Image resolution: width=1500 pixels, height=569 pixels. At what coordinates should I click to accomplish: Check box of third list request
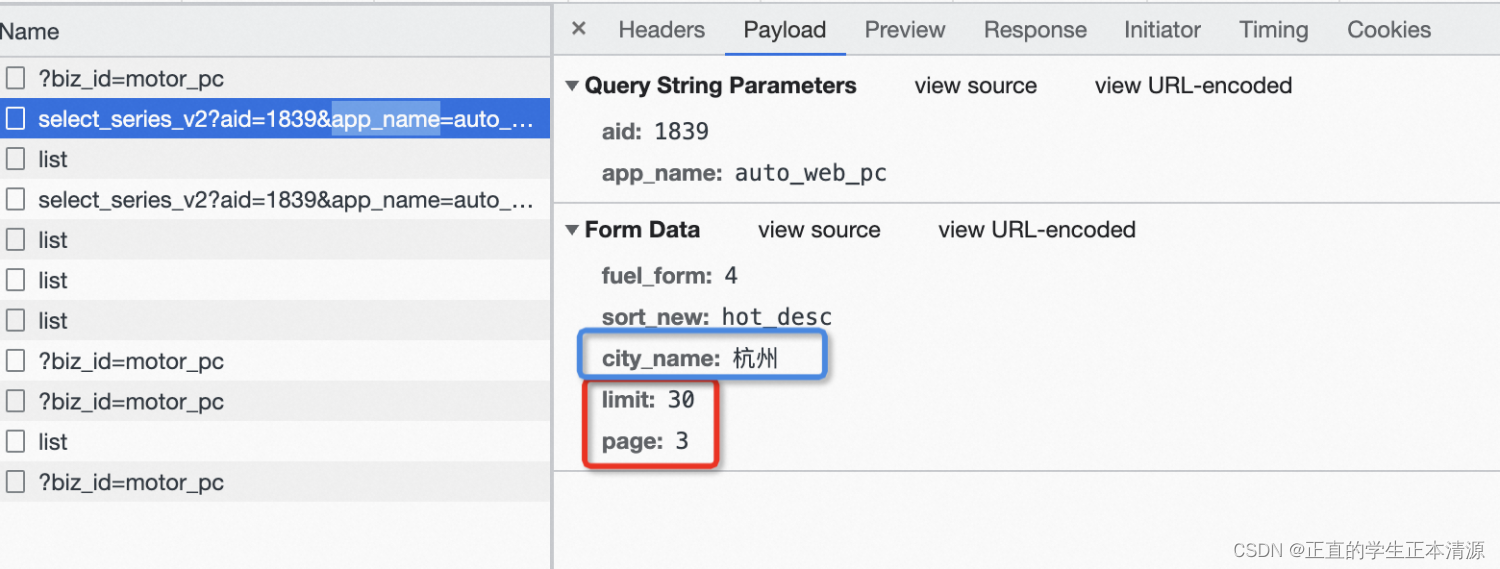tap(14, 280)
